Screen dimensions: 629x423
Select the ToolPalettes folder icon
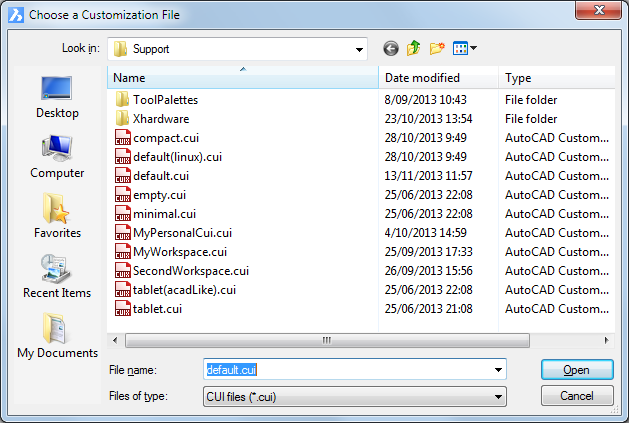[x=122, y=100]
